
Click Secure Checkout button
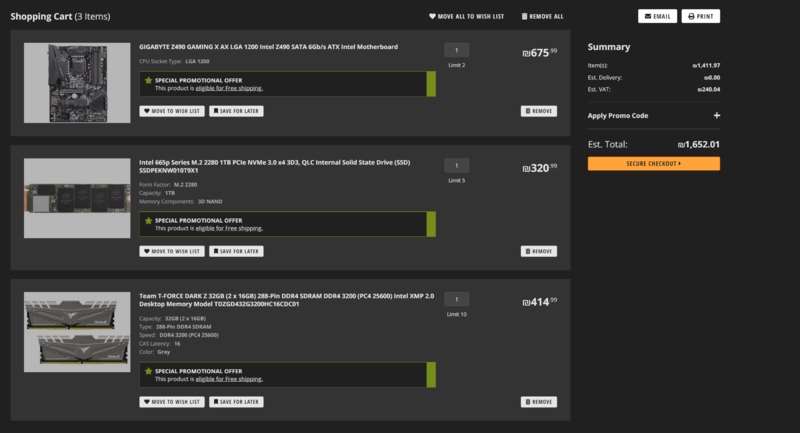(x=654, y=164)
